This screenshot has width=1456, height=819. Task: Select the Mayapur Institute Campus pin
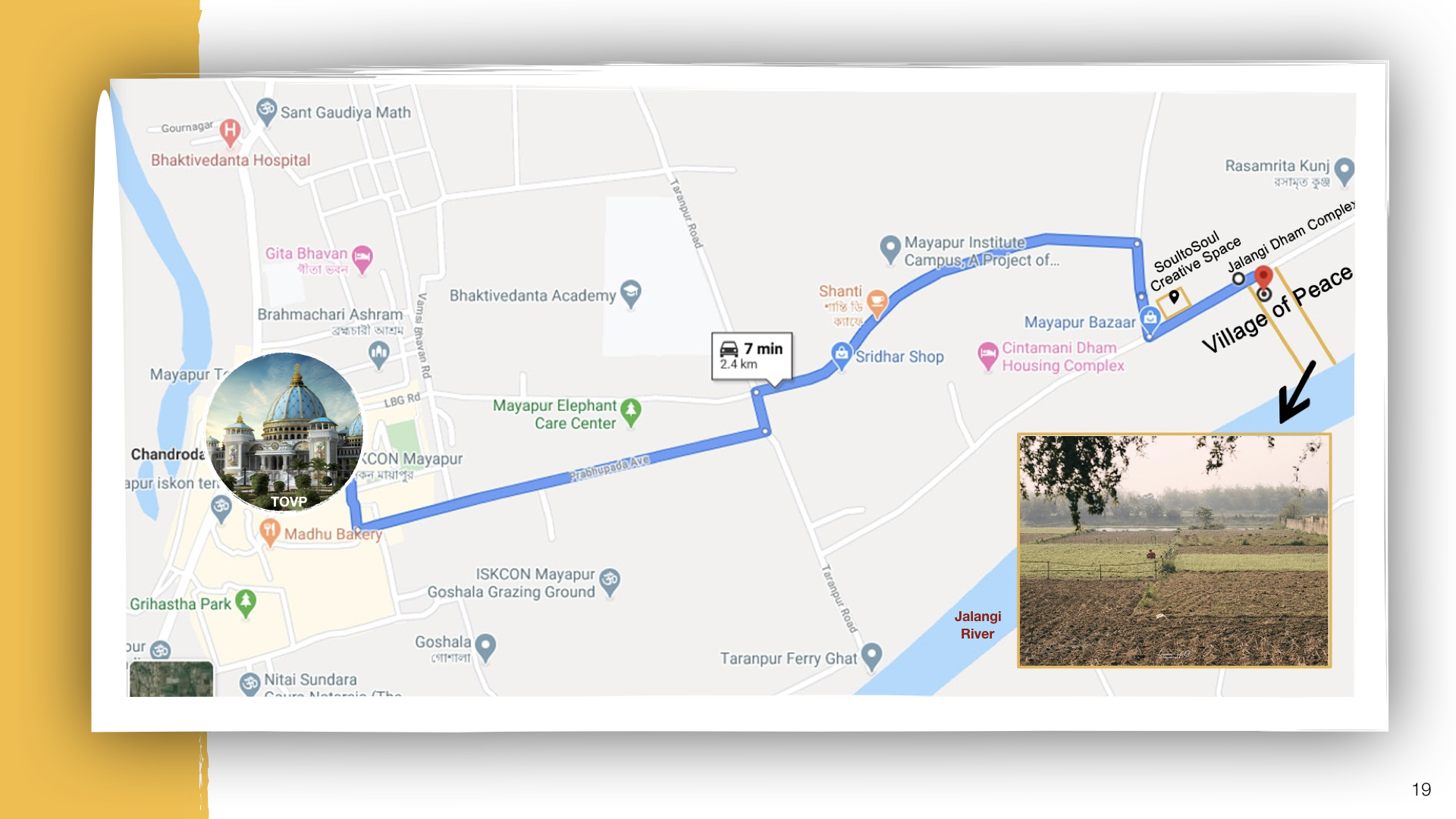pos(890,249)
